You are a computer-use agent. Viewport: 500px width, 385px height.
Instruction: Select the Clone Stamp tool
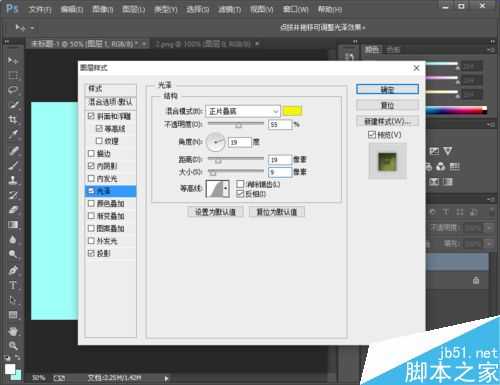pyautogui.click(x=13, y=180)
